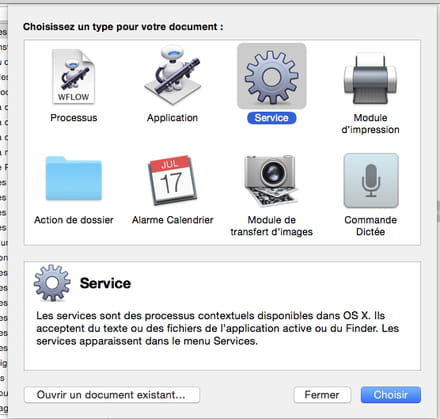The height and width of the screenshot is (419, 440).
Task: Click the Alarme Calendrier label
Action: coord(172,220)
